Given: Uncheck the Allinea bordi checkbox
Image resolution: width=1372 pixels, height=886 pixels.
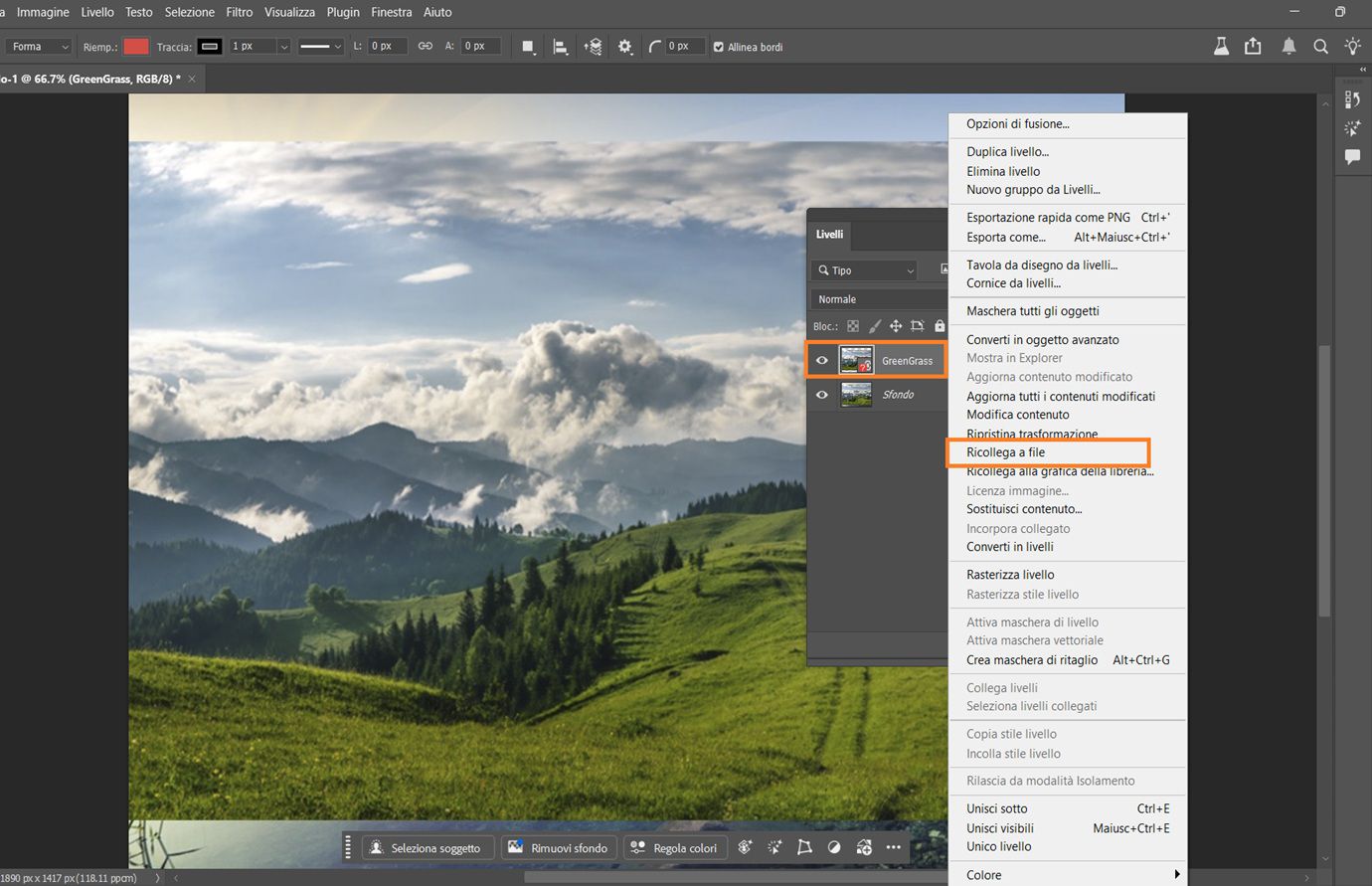Looking at the screenshot, I should (x=719, y=47).
